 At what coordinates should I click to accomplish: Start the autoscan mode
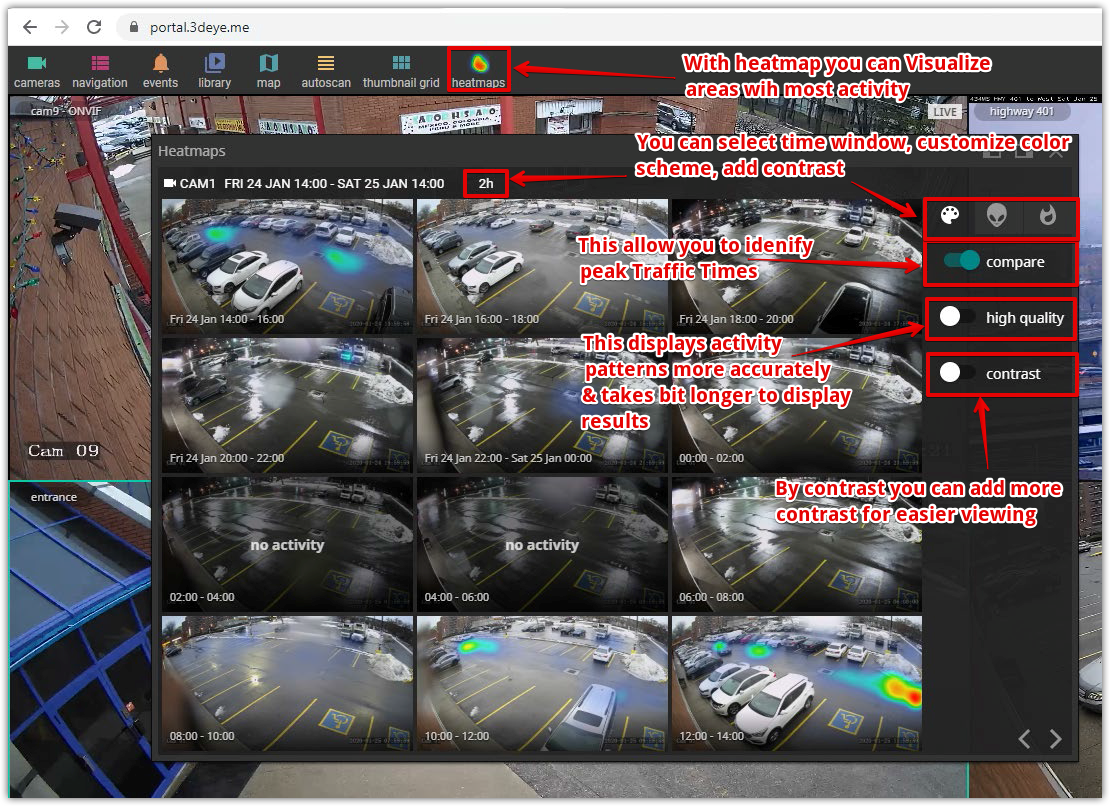[x=326, y=70]
